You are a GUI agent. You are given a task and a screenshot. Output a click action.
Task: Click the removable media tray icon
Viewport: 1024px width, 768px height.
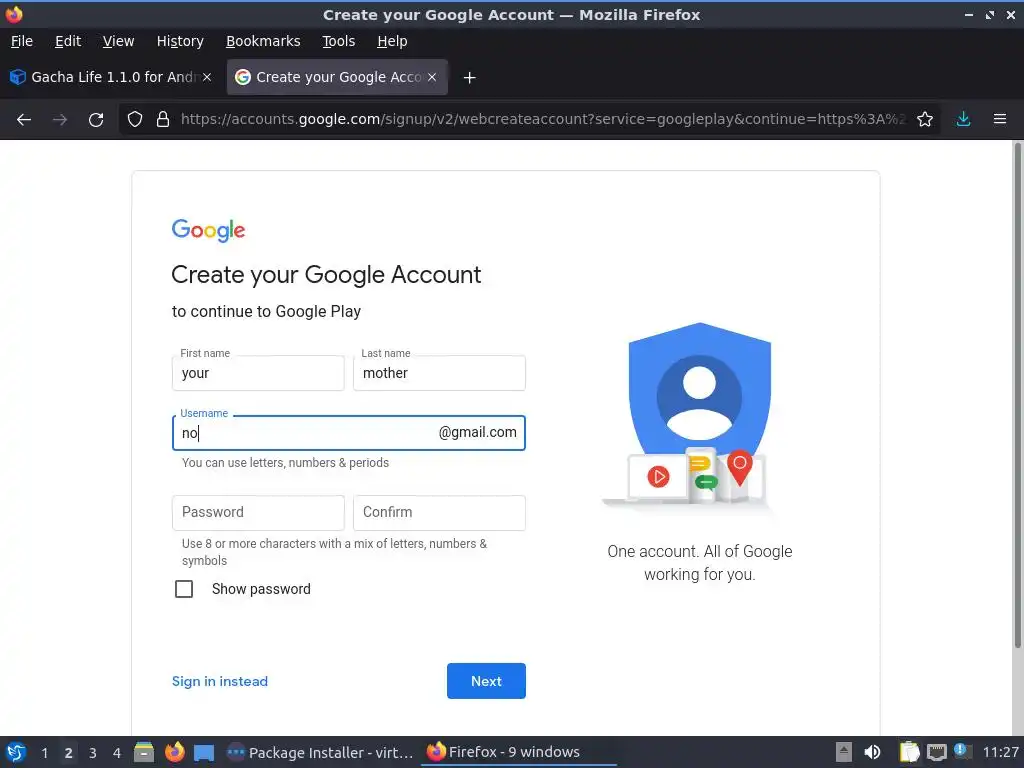coord(844,752)
